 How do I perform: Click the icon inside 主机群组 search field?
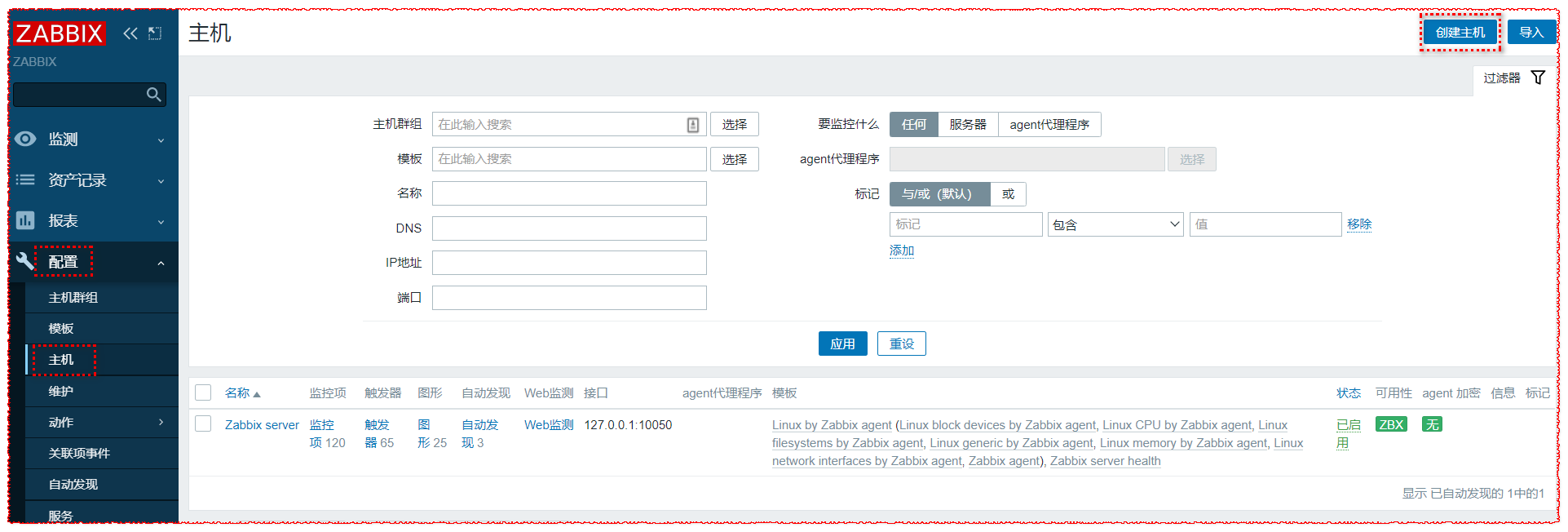pyautogui.click(x=693, y=125)
